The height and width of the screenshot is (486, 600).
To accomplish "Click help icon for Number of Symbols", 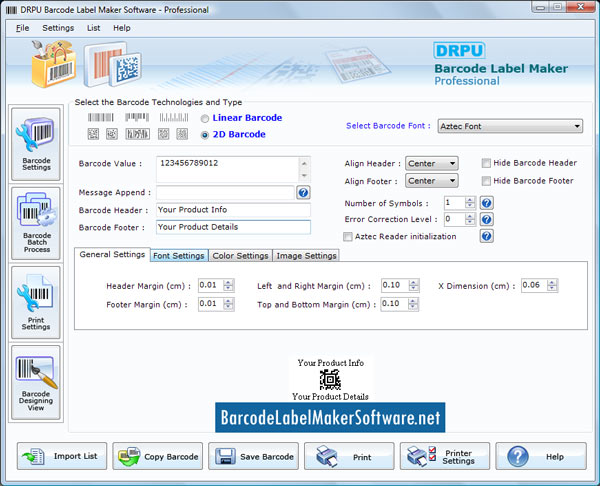I will pyautogui.click(x=486, y=203).
